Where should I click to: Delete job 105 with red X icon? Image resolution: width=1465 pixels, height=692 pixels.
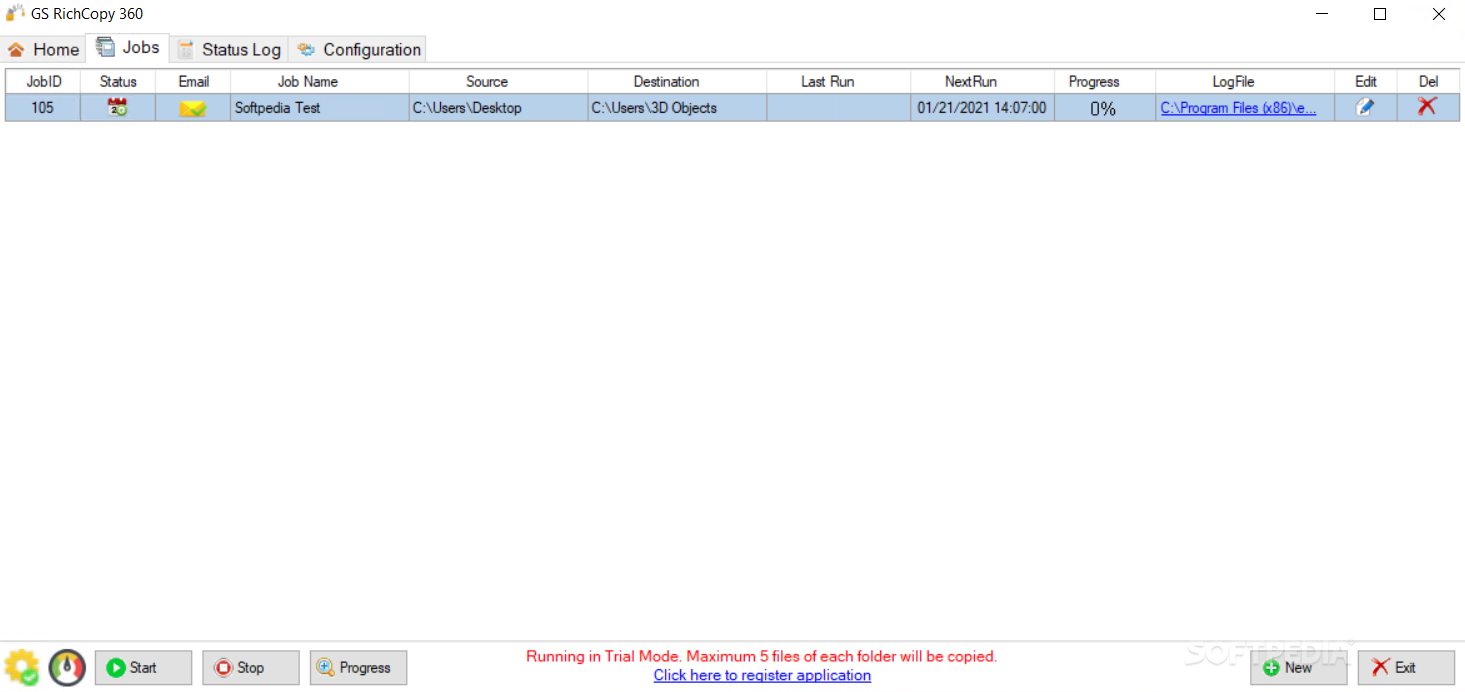[1427, 106]
